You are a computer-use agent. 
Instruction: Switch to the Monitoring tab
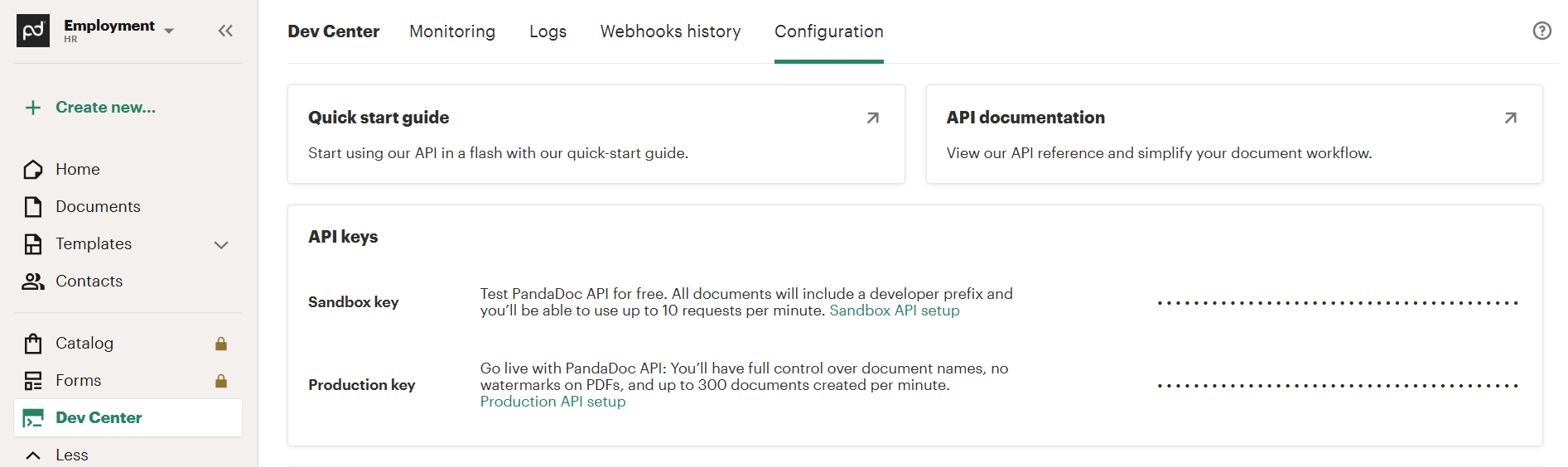pyautogui.click(x=452, y=31)
